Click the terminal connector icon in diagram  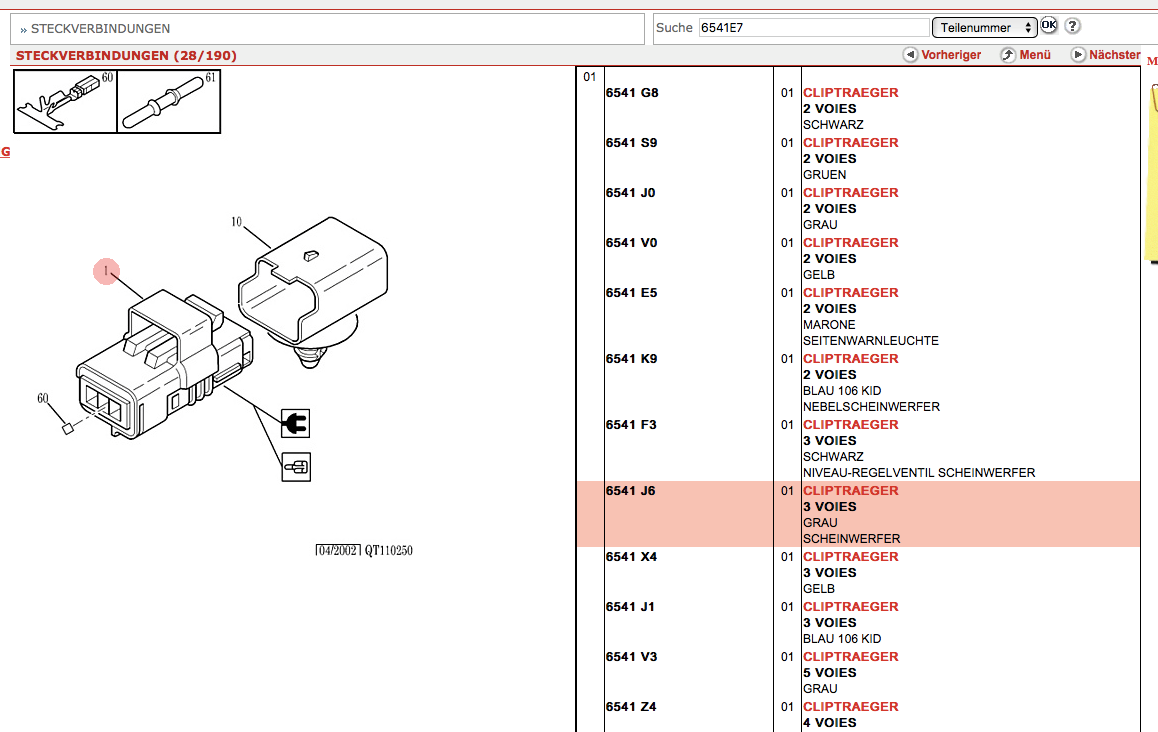[296, 467]
